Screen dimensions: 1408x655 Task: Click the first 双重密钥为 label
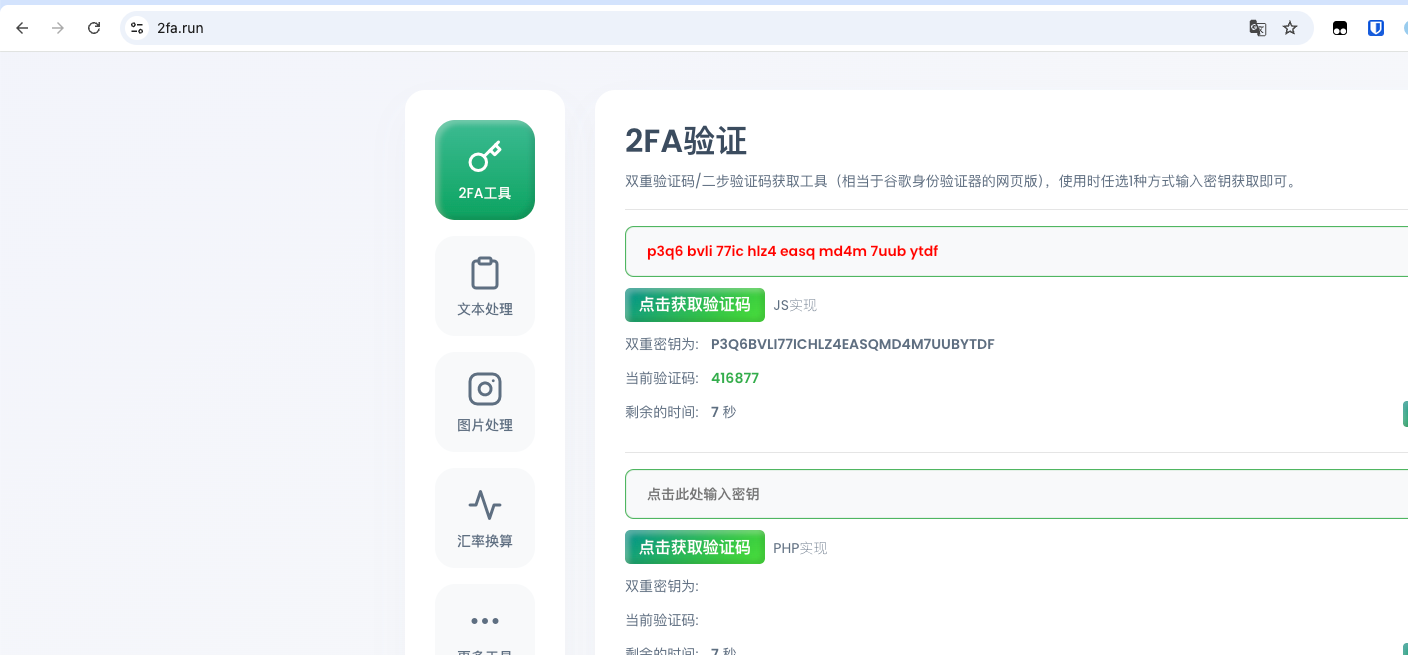point(662,344)
